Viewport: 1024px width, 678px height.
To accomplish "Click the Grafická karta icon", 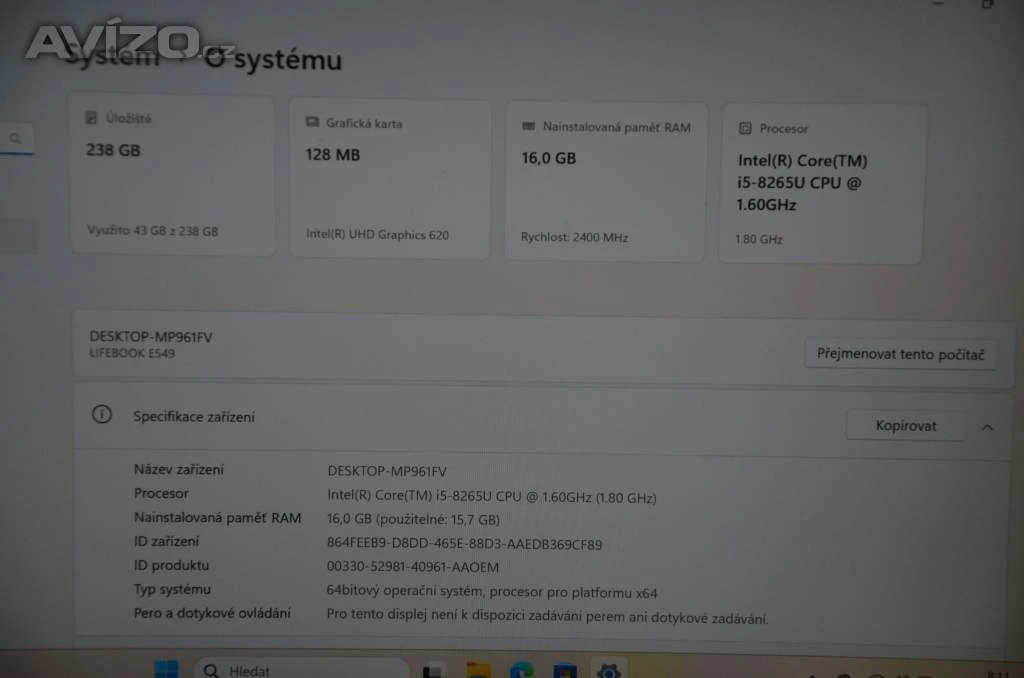I will click(312, 122).
